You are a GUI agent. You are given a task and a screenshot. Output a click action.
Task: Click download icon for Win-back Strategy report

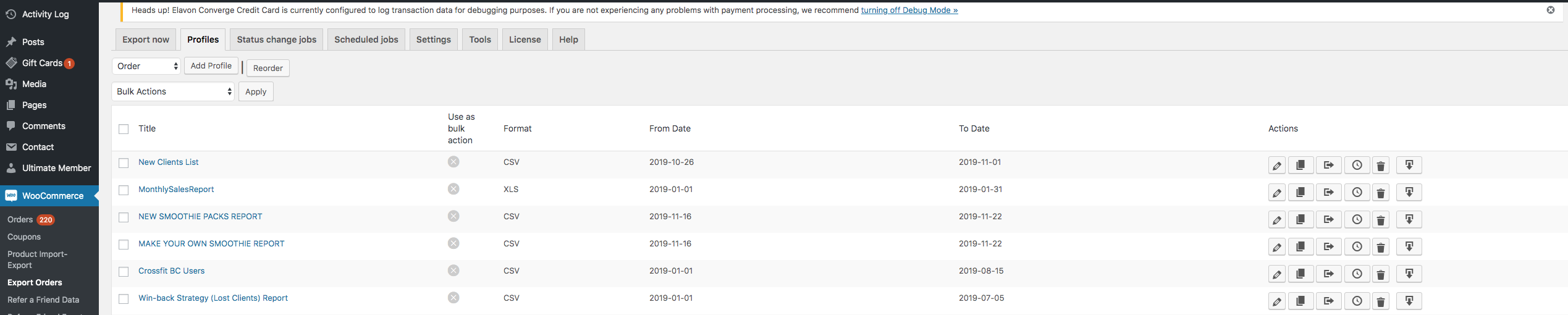[x=1409, y=301]
